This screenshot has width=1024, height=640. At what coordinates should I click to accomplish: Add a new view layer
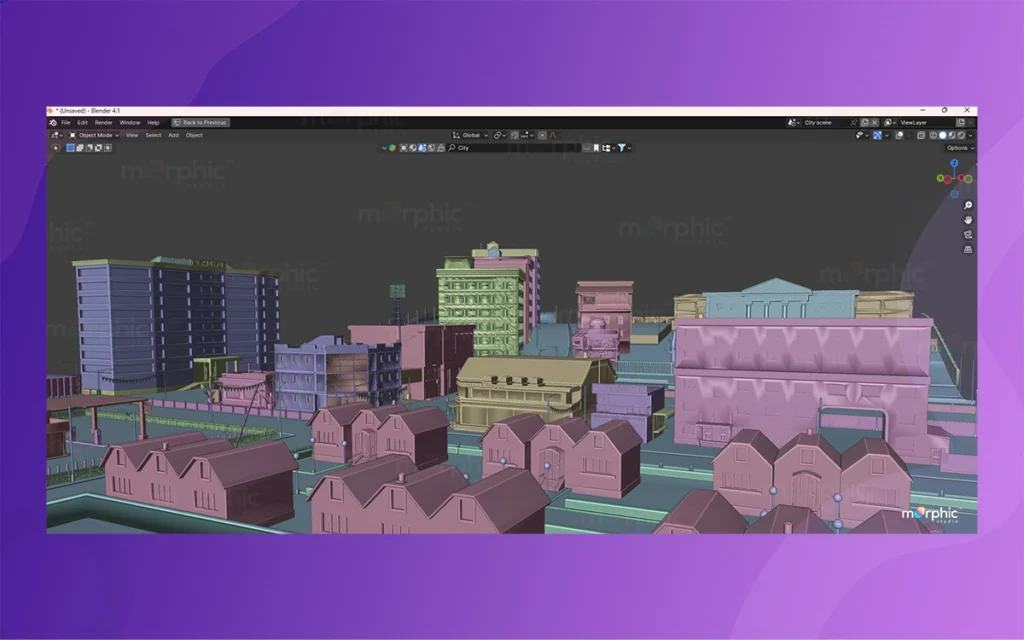(961, 123)
